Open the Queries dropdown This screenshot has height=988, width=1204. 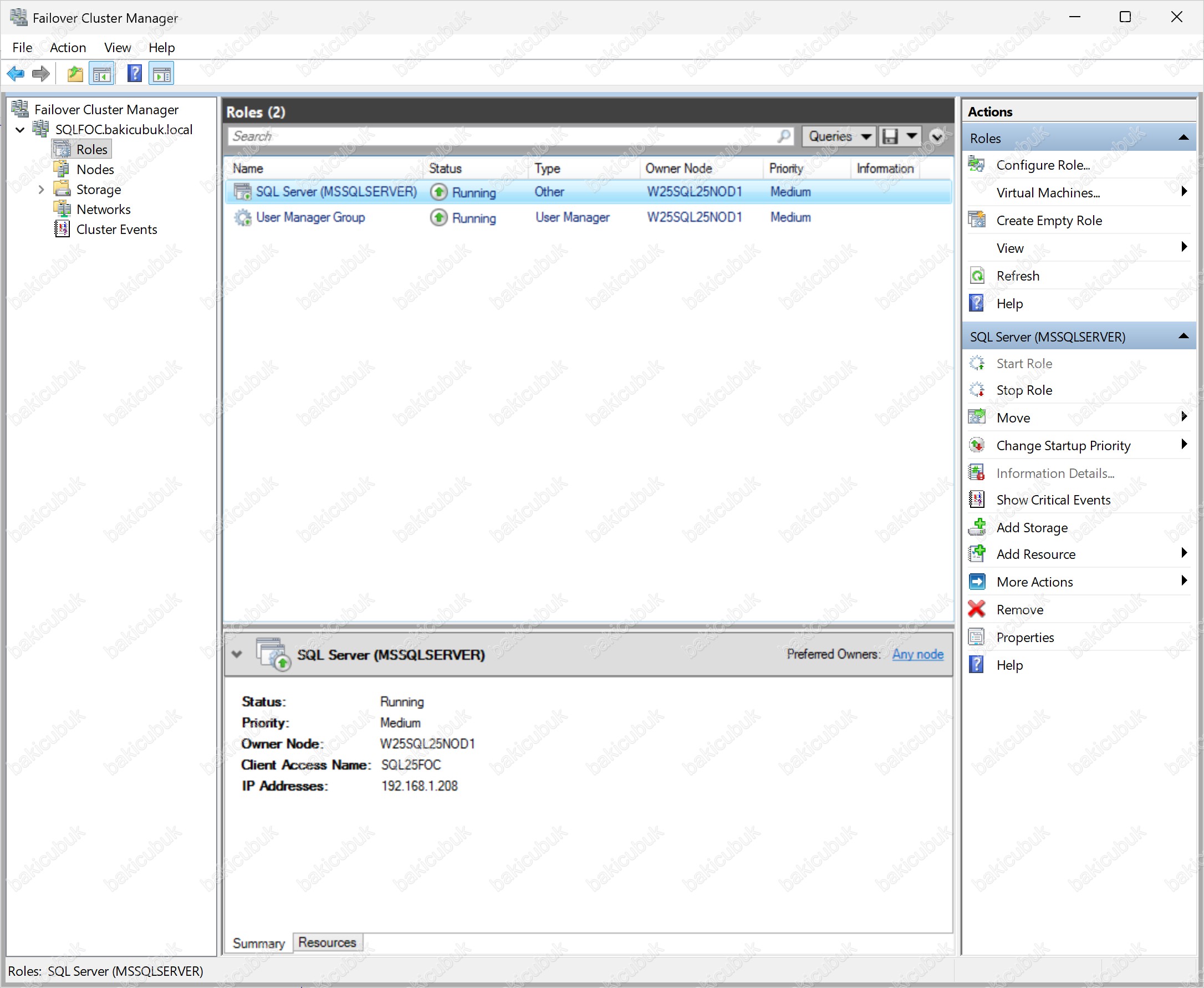838,136
